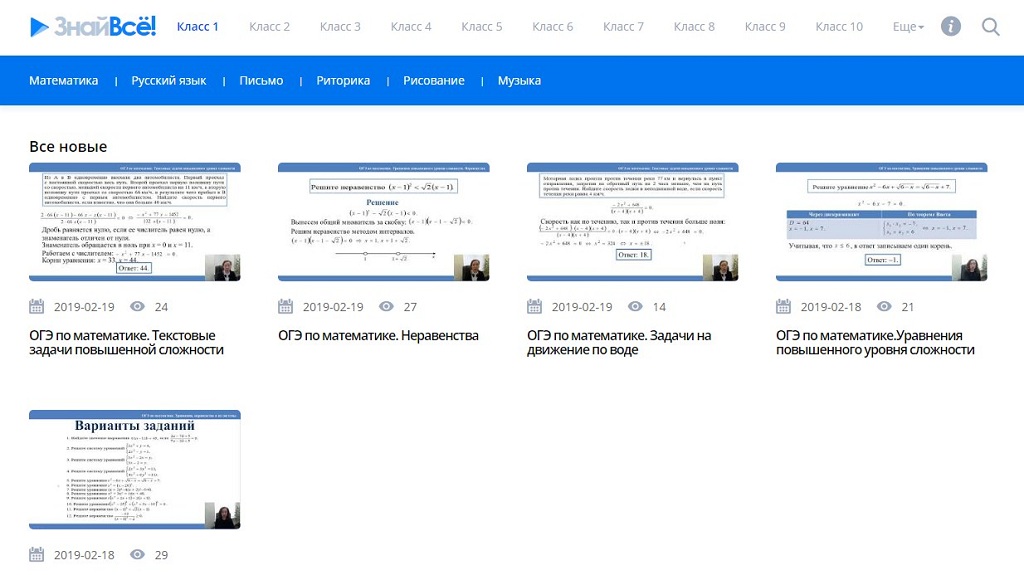1024x575 pixels.
Task: Click the ЗнайВсё logo
Action: (x=92, y=27)
